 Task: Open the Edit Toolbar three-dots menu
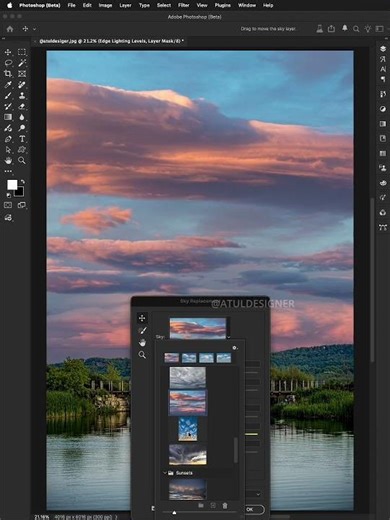pyautogui.click(x=8, y=171)
